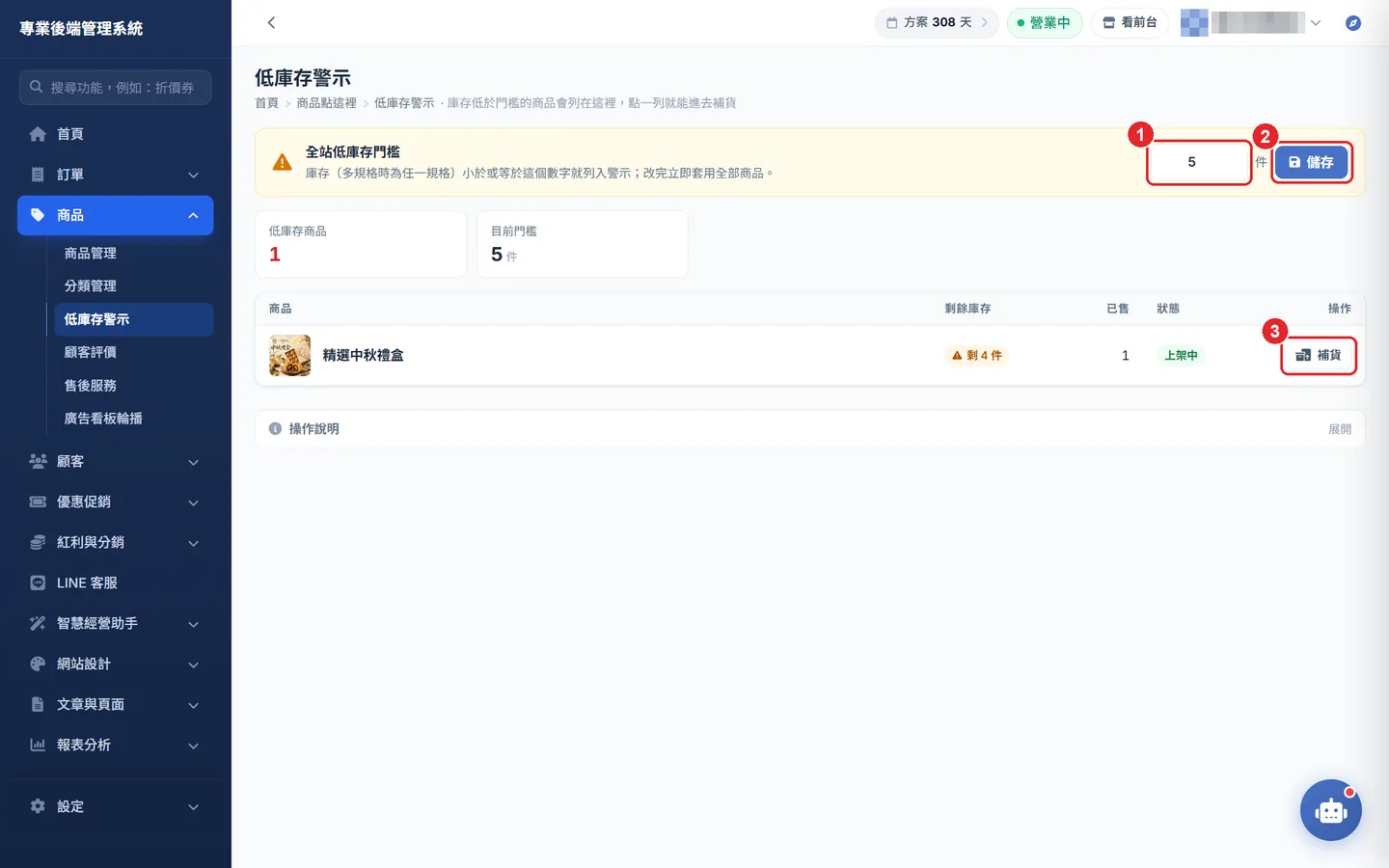Click the 報表分析 chart icon
This screenshot has height=868, width=1389.
(x=38, y=745)
